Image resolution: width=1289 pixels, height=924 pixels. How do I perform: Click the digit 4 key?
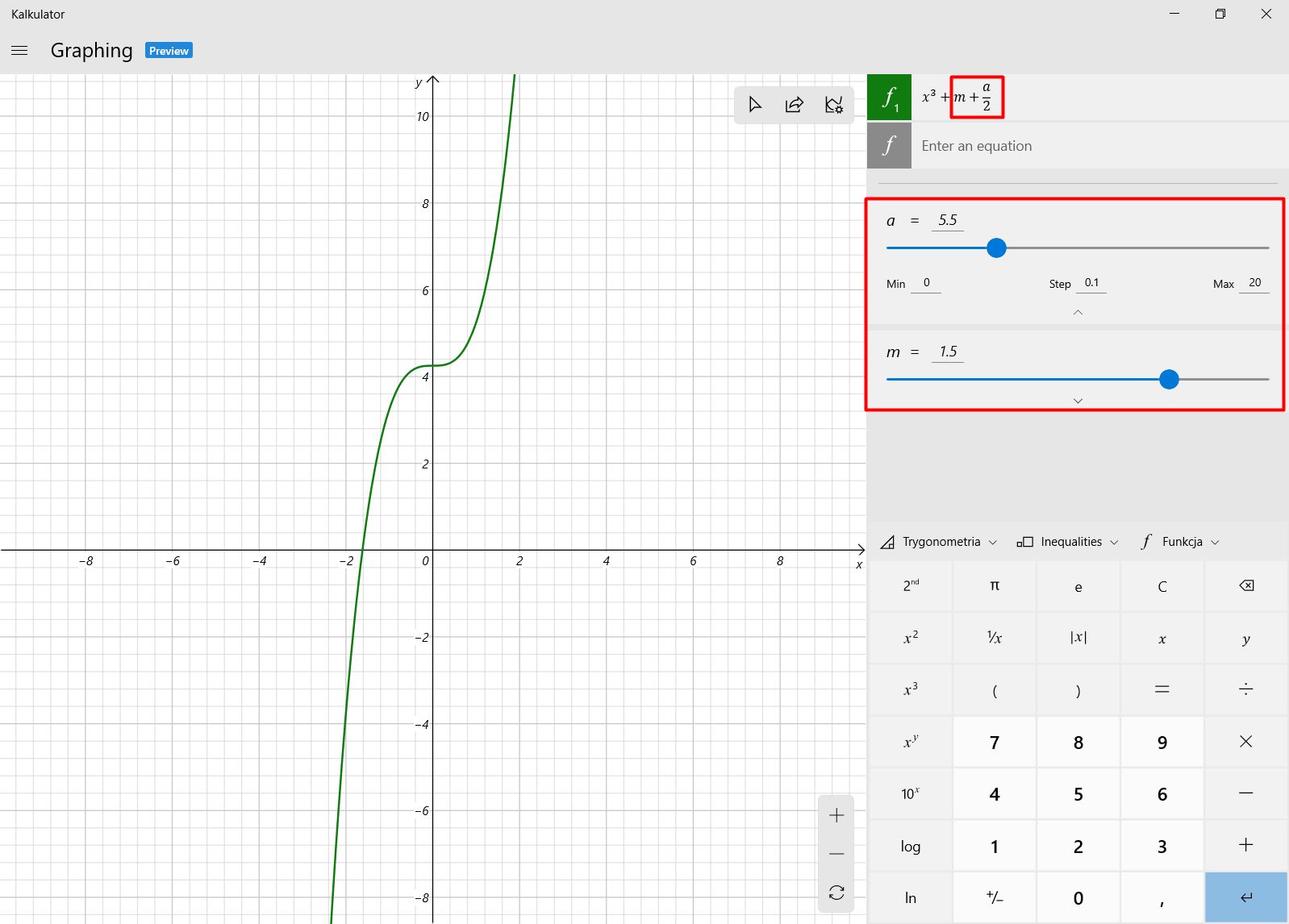point(995,794)
